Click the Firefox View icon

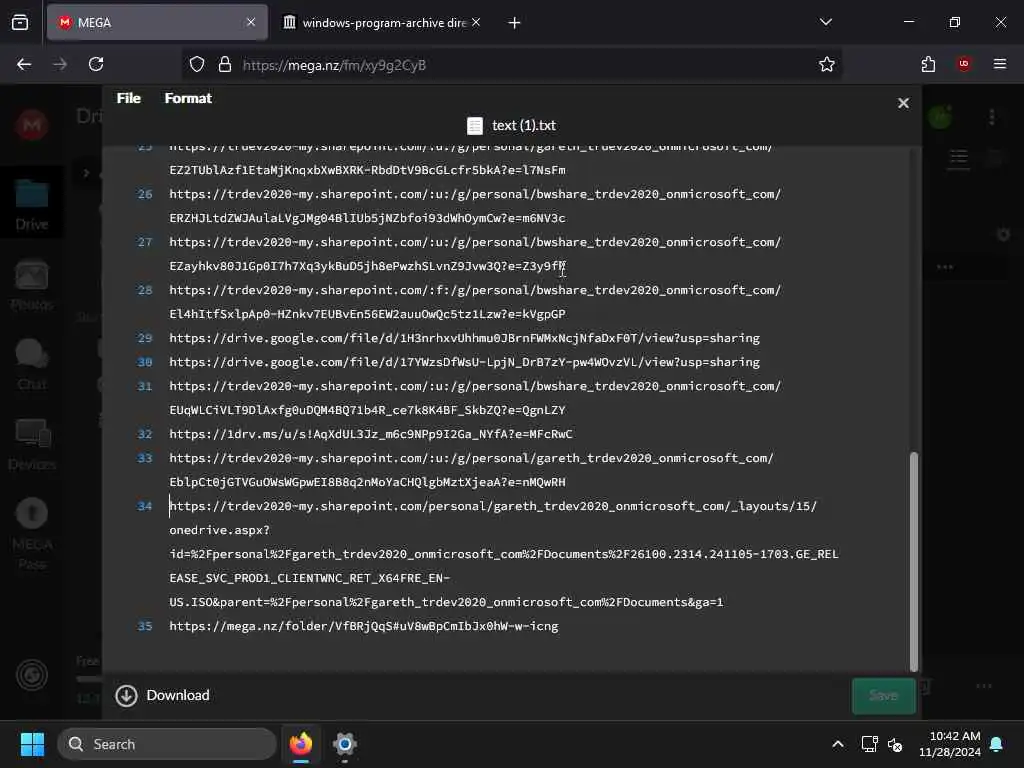tap(20, 23)
